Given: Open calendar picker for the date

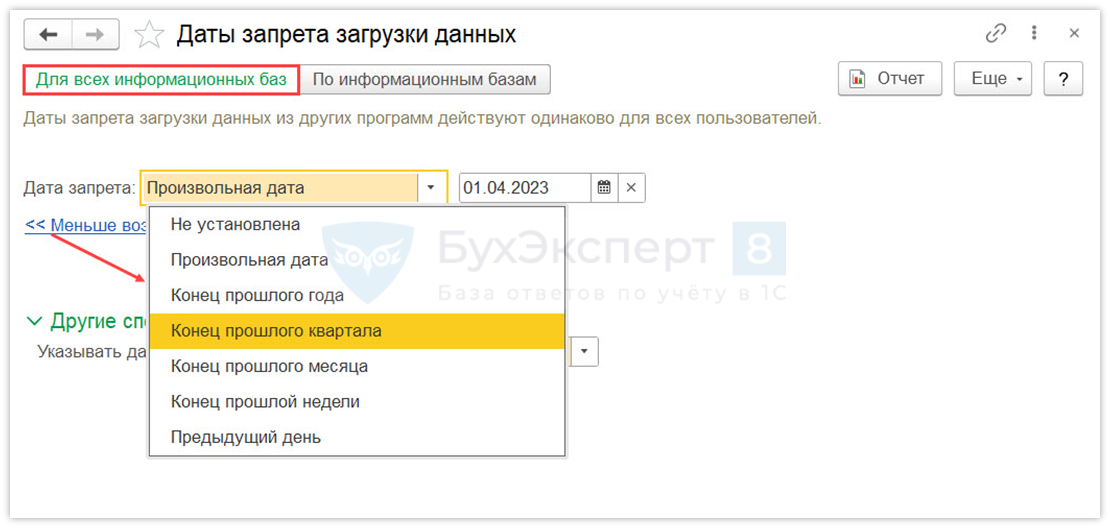Looking at the screenshot, I should coord(604,187).
